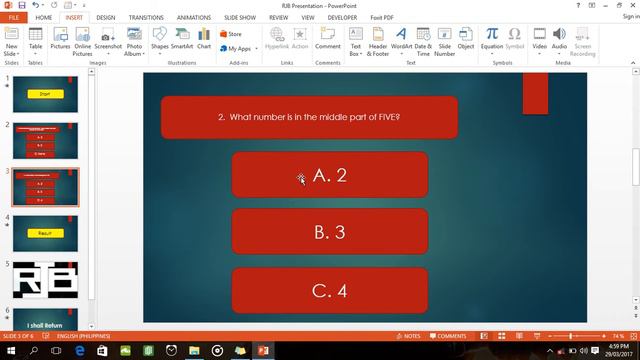Viewport: 640px width, 360px height.
Task: Switch to the DESIGN tab
Action: pyautogui.click(x=106, y=18)
